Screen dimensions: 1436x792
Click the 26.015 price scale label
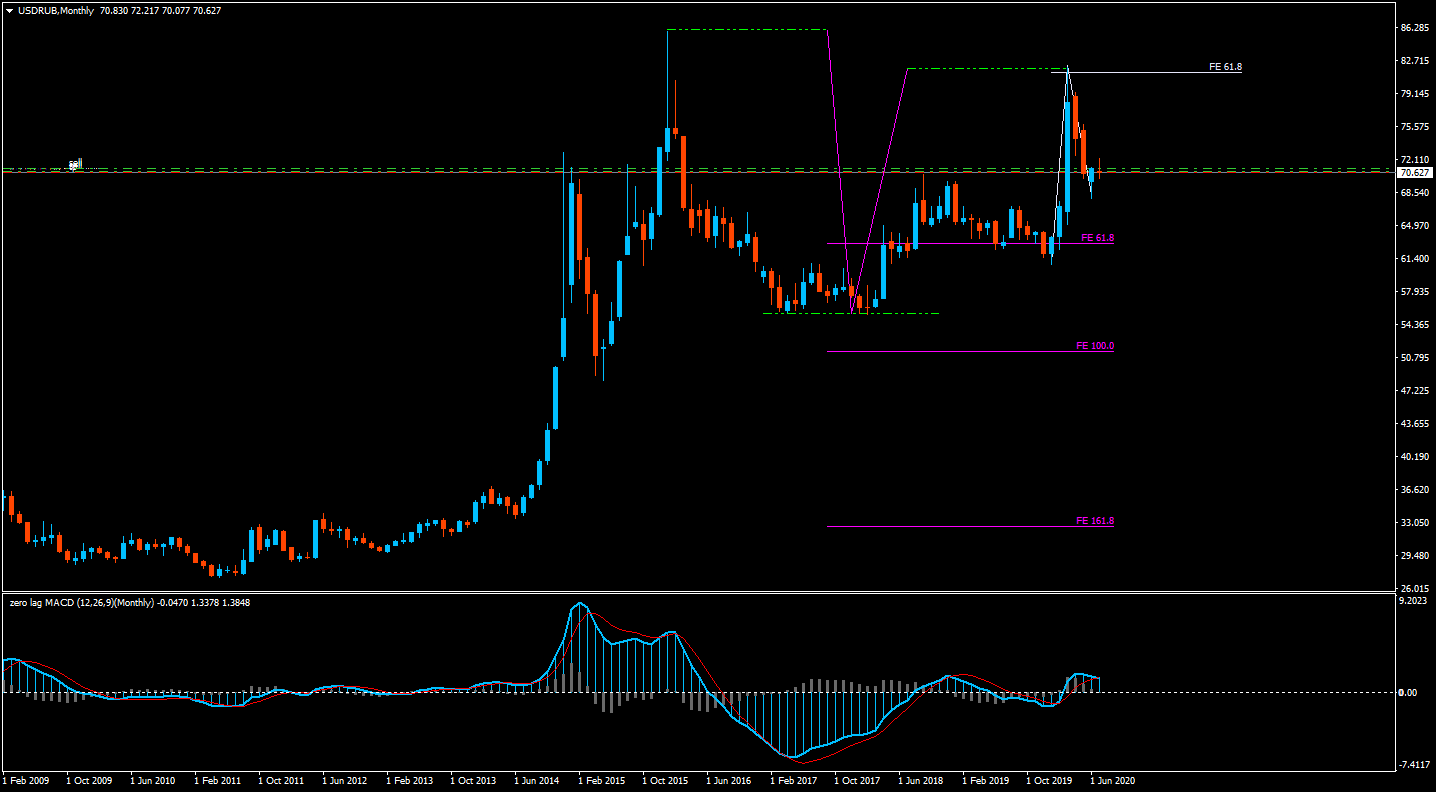(x=1414, y=589)
